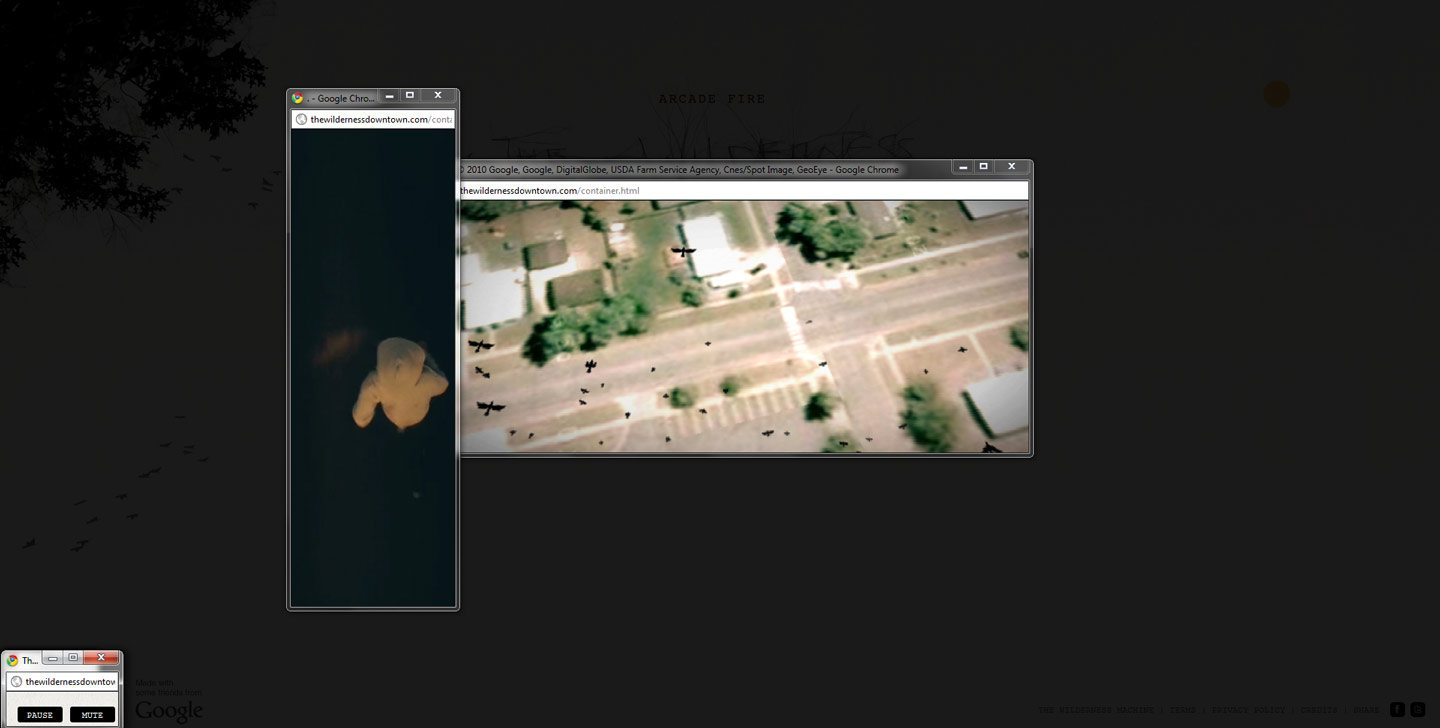
Task: Click the Chrome icon in the control popup title
Action: coord(12,660)
